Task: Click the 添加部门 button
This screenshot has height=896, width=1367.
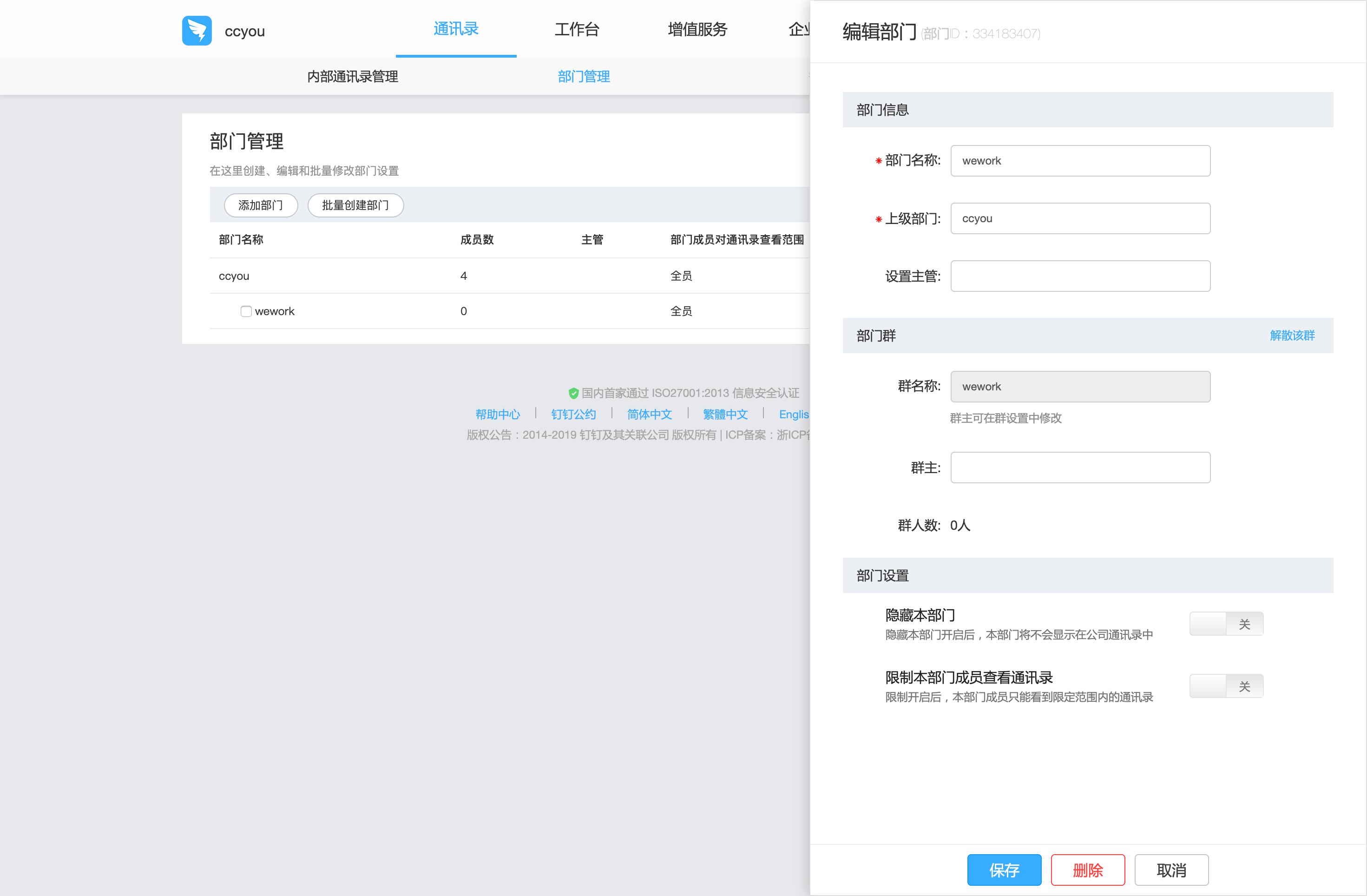Action: [260, 205]
